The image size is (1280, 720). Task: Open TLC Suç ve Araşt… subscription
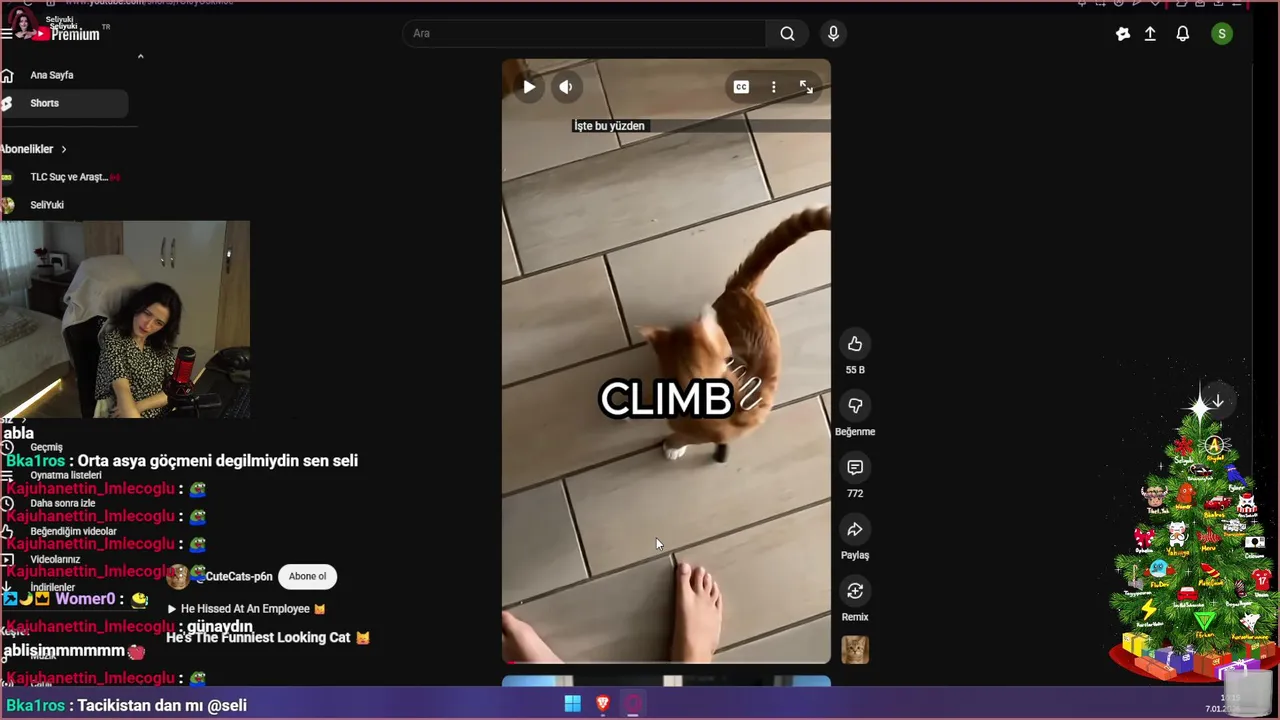68,177
